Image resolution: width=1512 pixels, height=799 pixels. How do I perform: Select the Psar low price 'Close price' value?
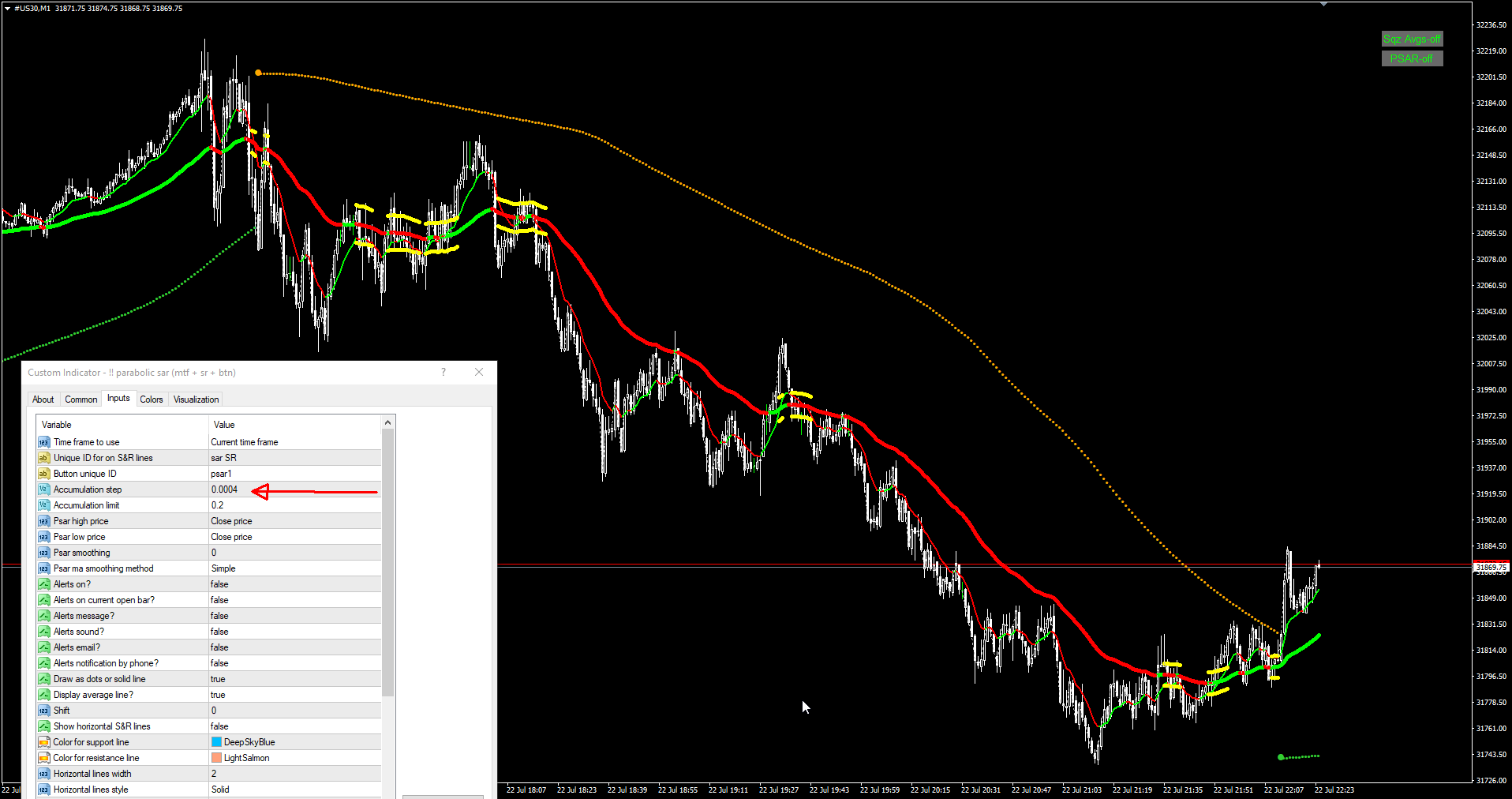[231, 537]
